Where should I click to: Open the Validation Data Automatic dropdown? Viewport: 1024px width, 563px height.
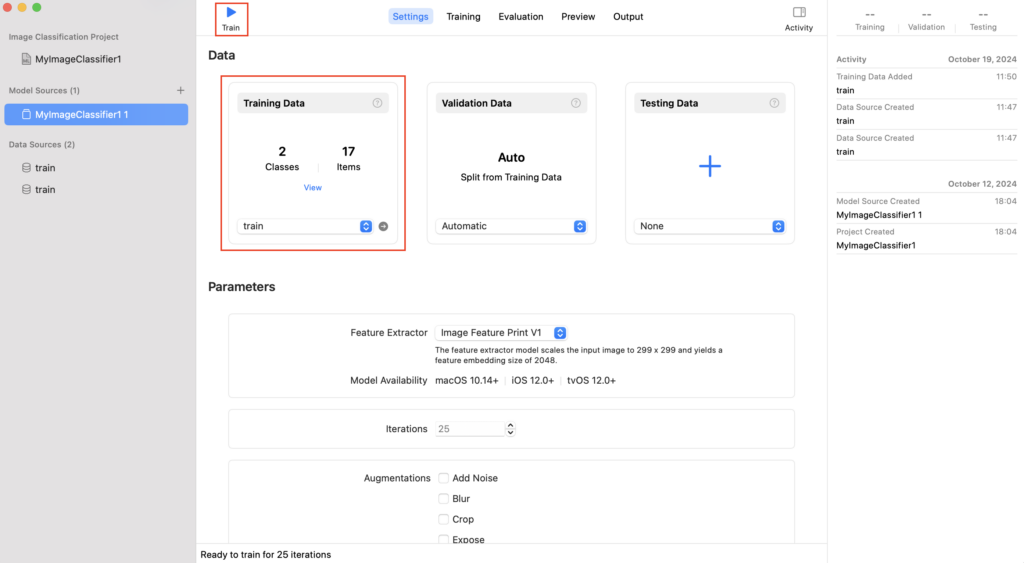(x=511, y=226)
